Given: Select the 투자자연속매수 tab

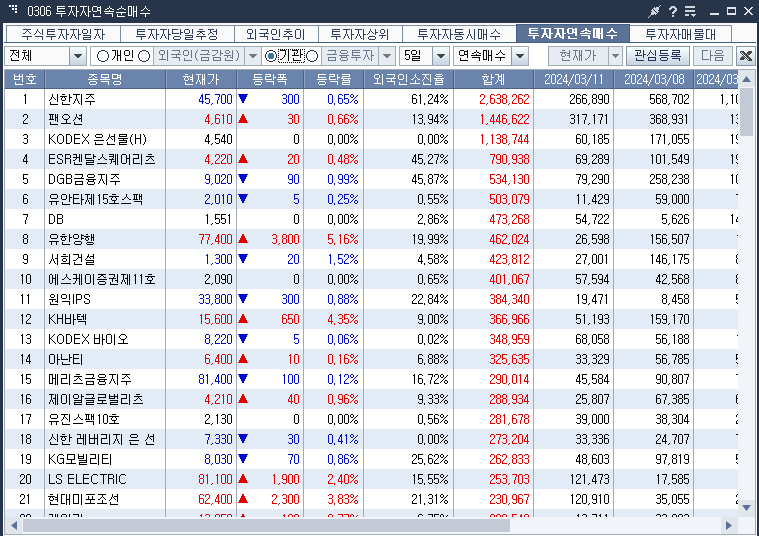Looking at the screenshot, I should [x=573, y=33].
